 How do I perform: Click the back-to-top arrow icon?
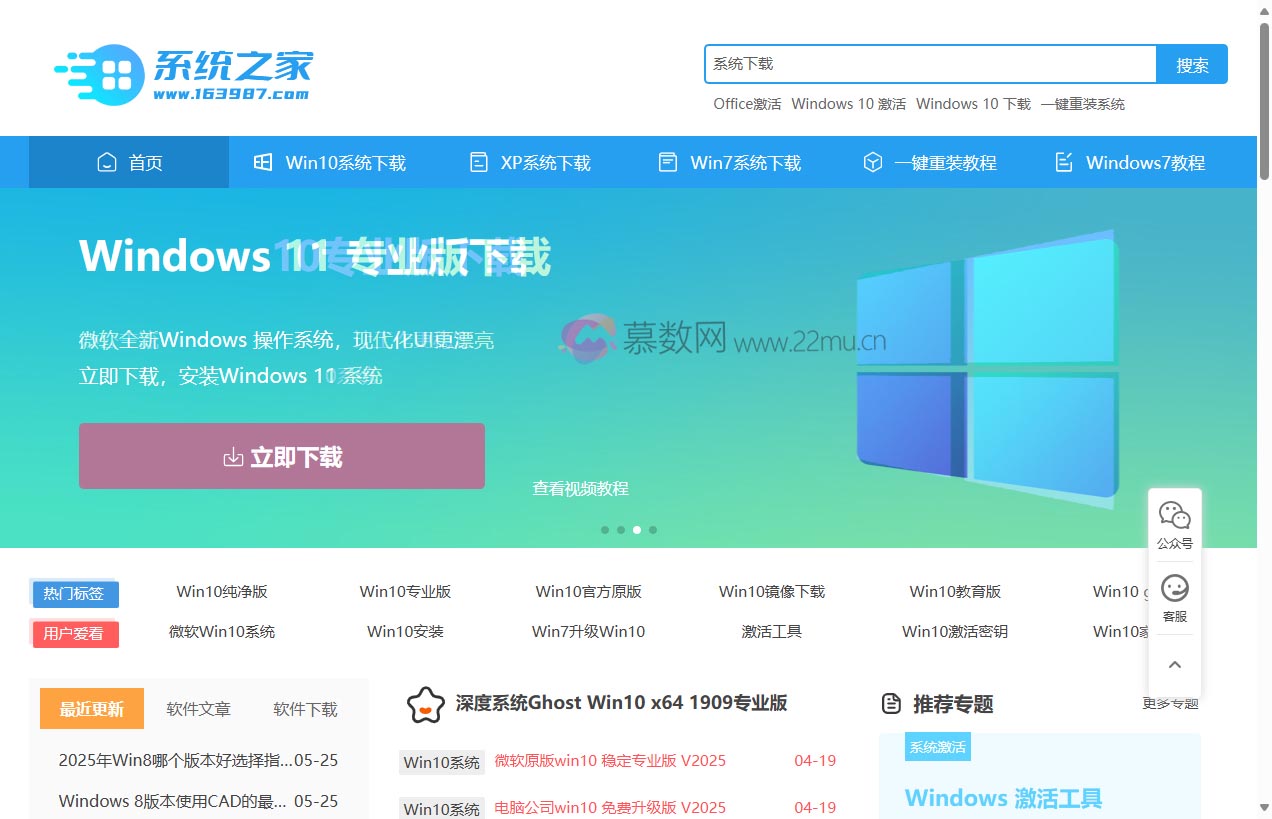(x=1174, y=663)
